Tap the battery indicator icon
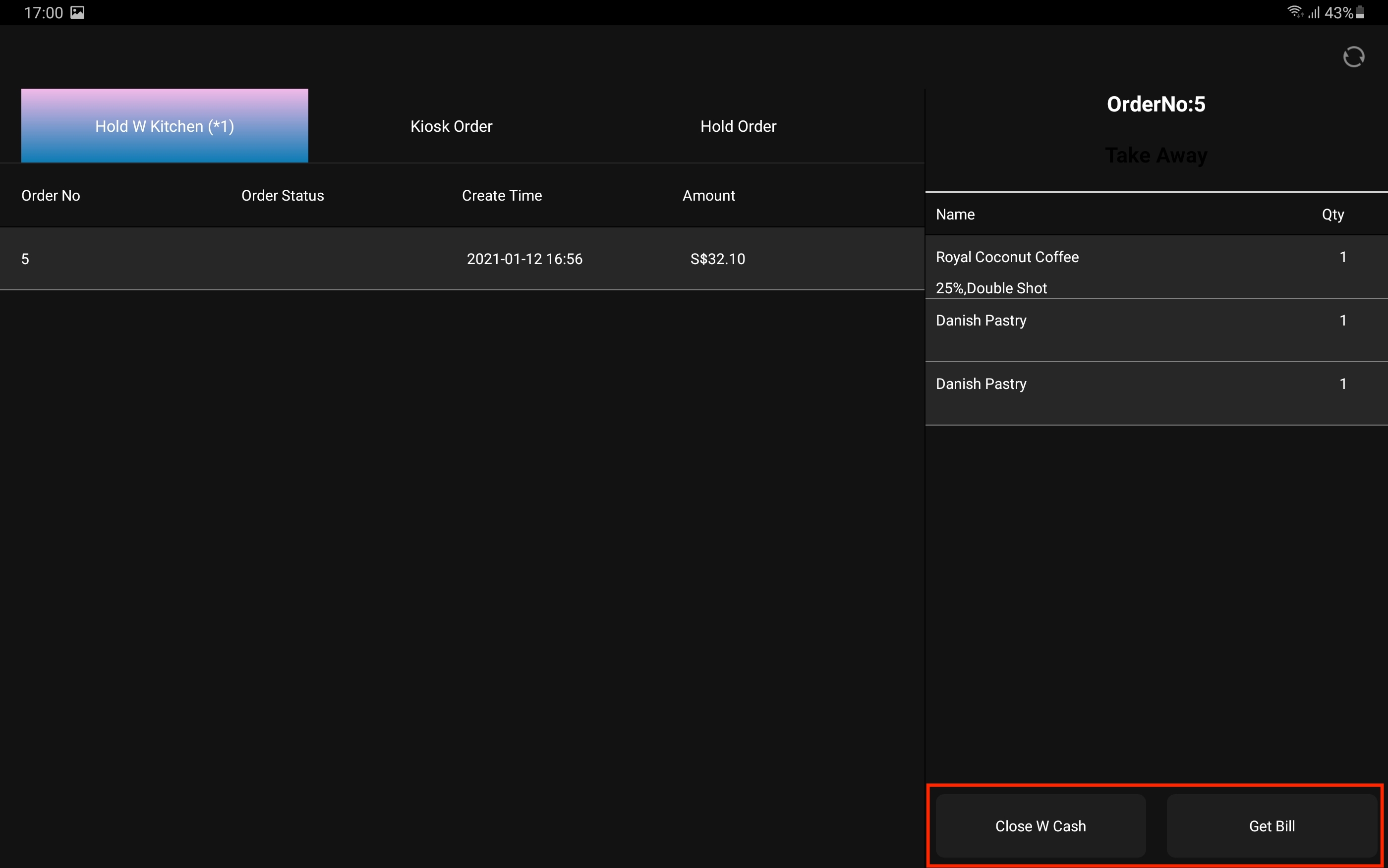This screenshot has width=1388, height=868. (1359, 12)
